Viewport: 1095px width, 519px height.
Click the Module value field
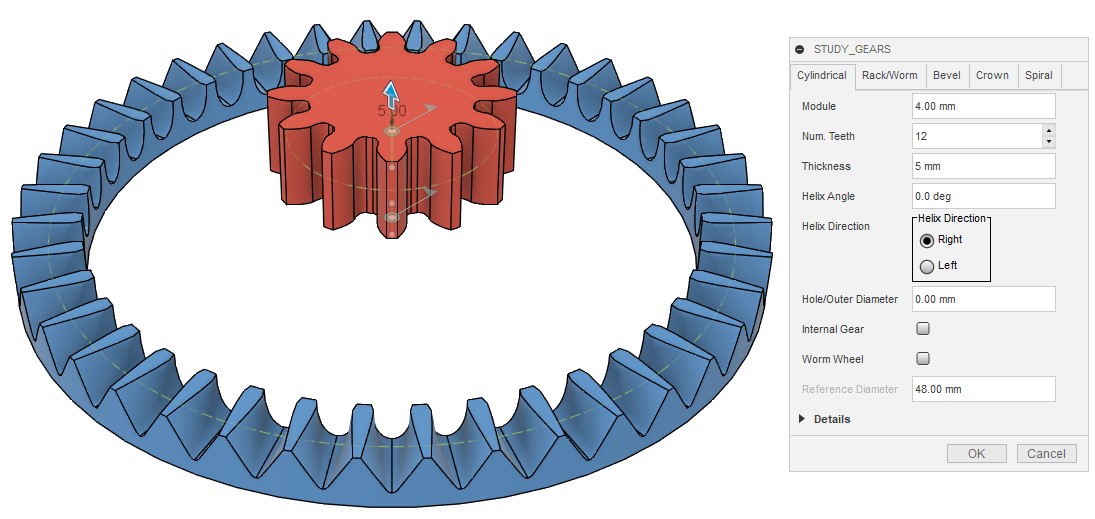(x=983, y=106)
